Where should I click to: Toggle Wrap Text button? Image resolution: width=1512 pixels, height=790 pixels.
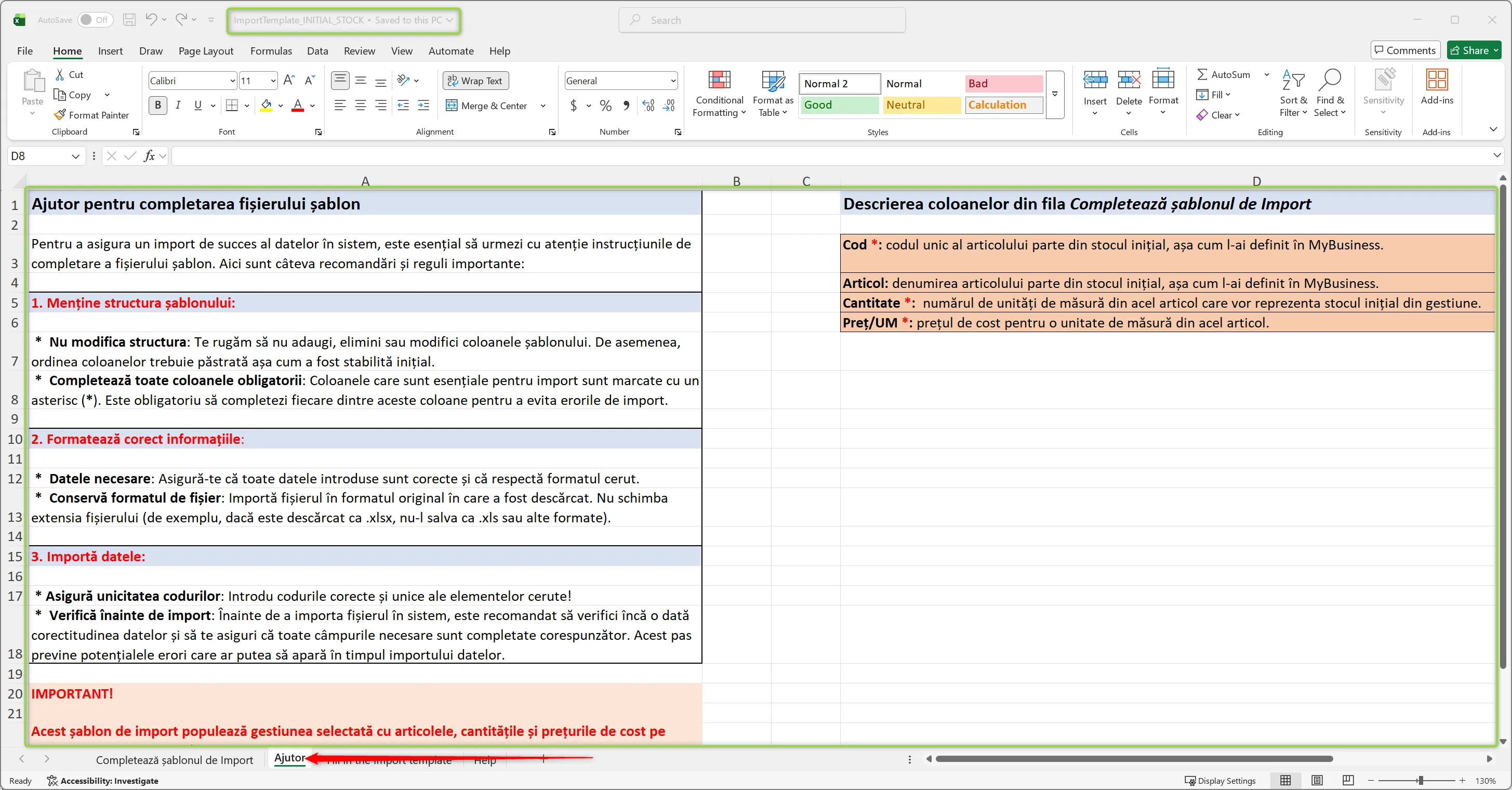point(475,81)
